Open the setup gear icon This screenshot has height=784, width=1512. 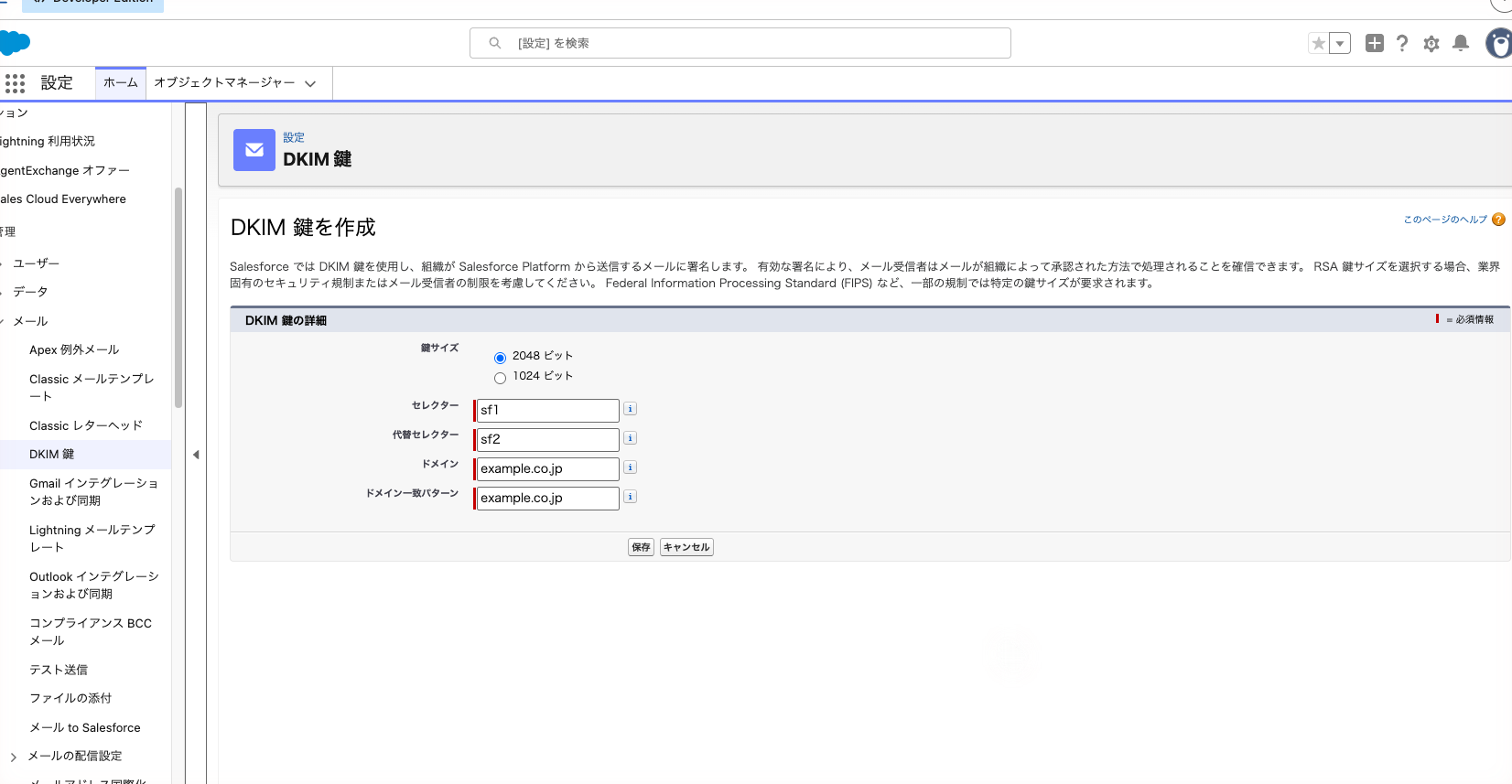[x=1431, y=43]
